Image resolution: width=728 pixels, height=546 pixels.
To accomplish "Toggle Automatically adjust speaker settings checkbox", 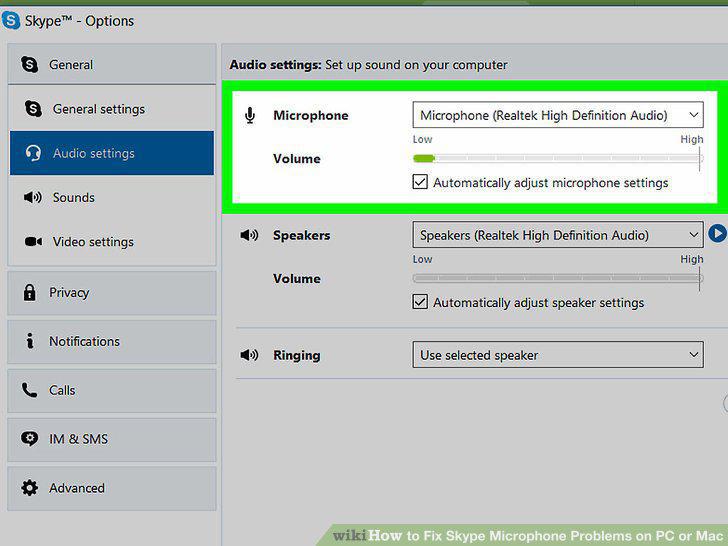I will [420, 302].
